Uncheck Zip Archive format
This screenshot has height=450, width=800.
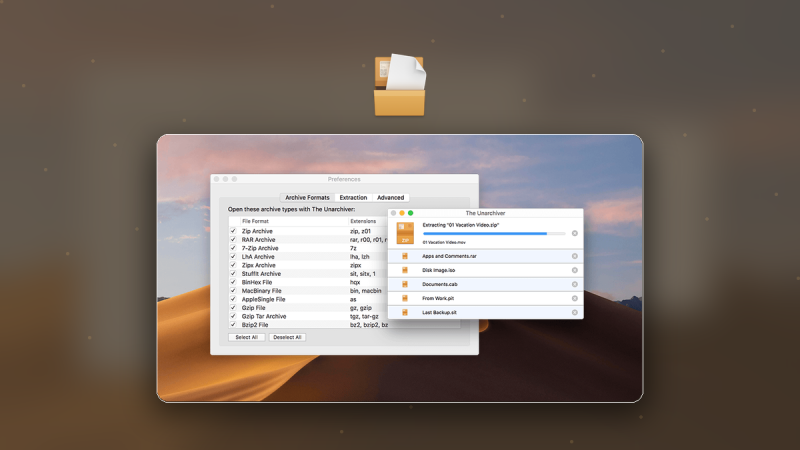tap(233, 231)
